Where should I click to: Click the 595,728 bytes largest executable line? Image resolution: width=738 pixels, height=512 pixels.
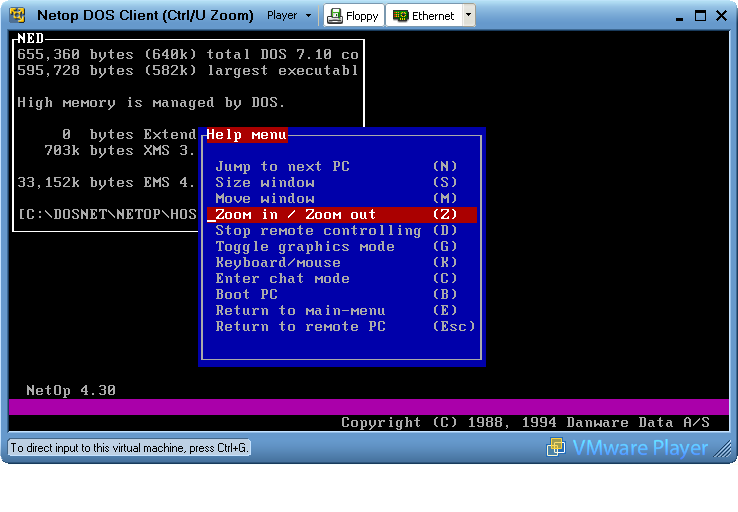(x=188, y=70)
